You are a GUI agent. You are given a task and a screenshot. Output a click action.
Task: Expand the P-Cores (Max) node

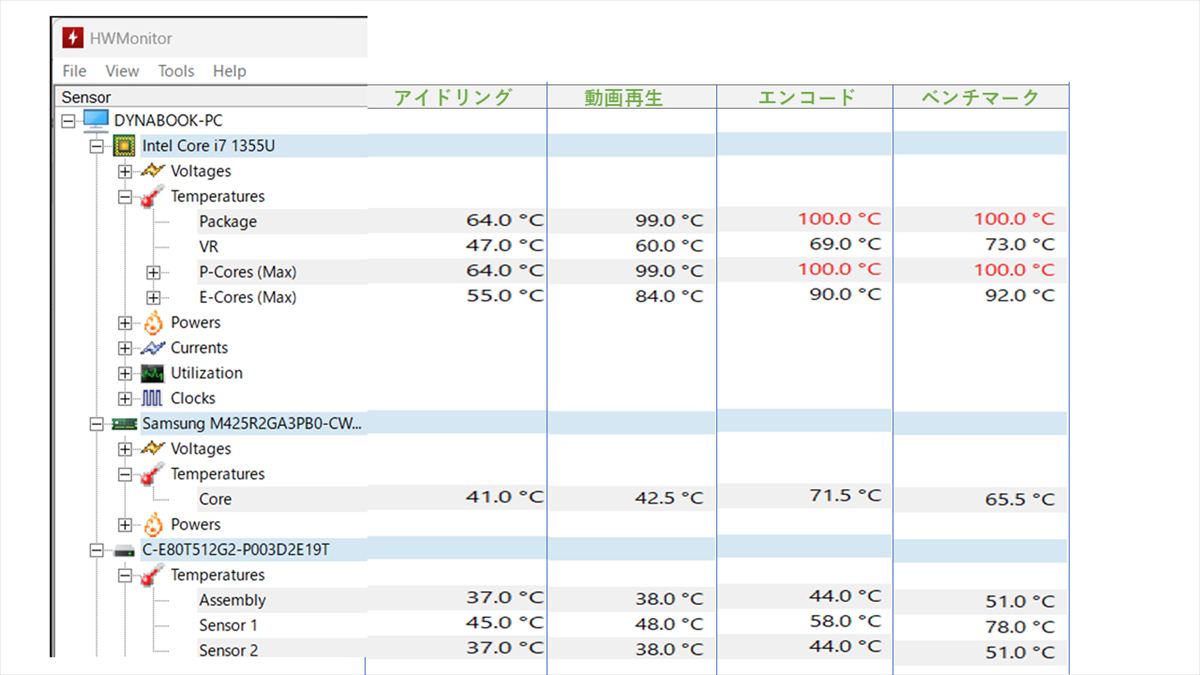tap(153, 272)
